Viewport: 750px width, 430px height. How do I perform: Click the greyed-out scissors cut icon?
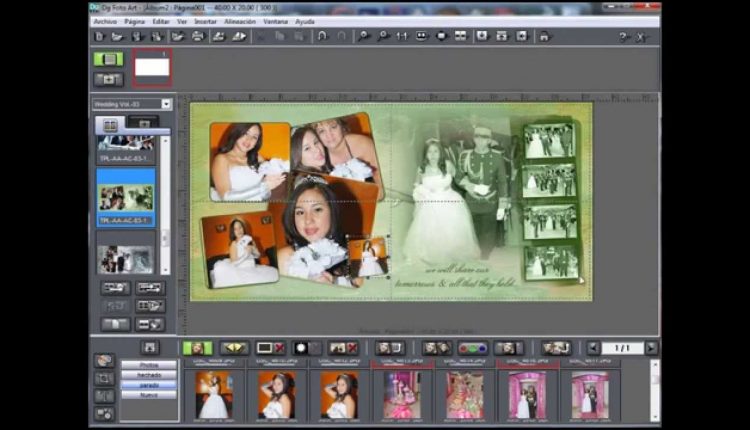[x=261, y=36]
